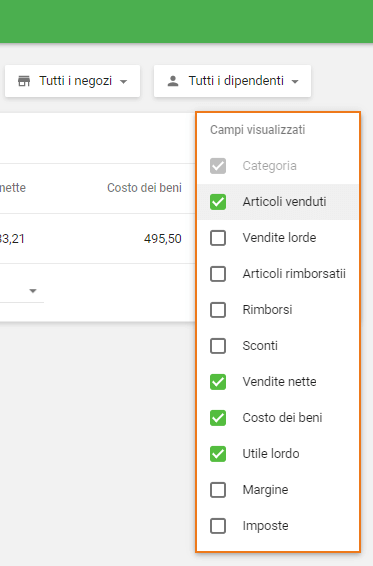Click the person icon beside Tutti i dipendenti
373x566 pixels.
pos(173,81)
